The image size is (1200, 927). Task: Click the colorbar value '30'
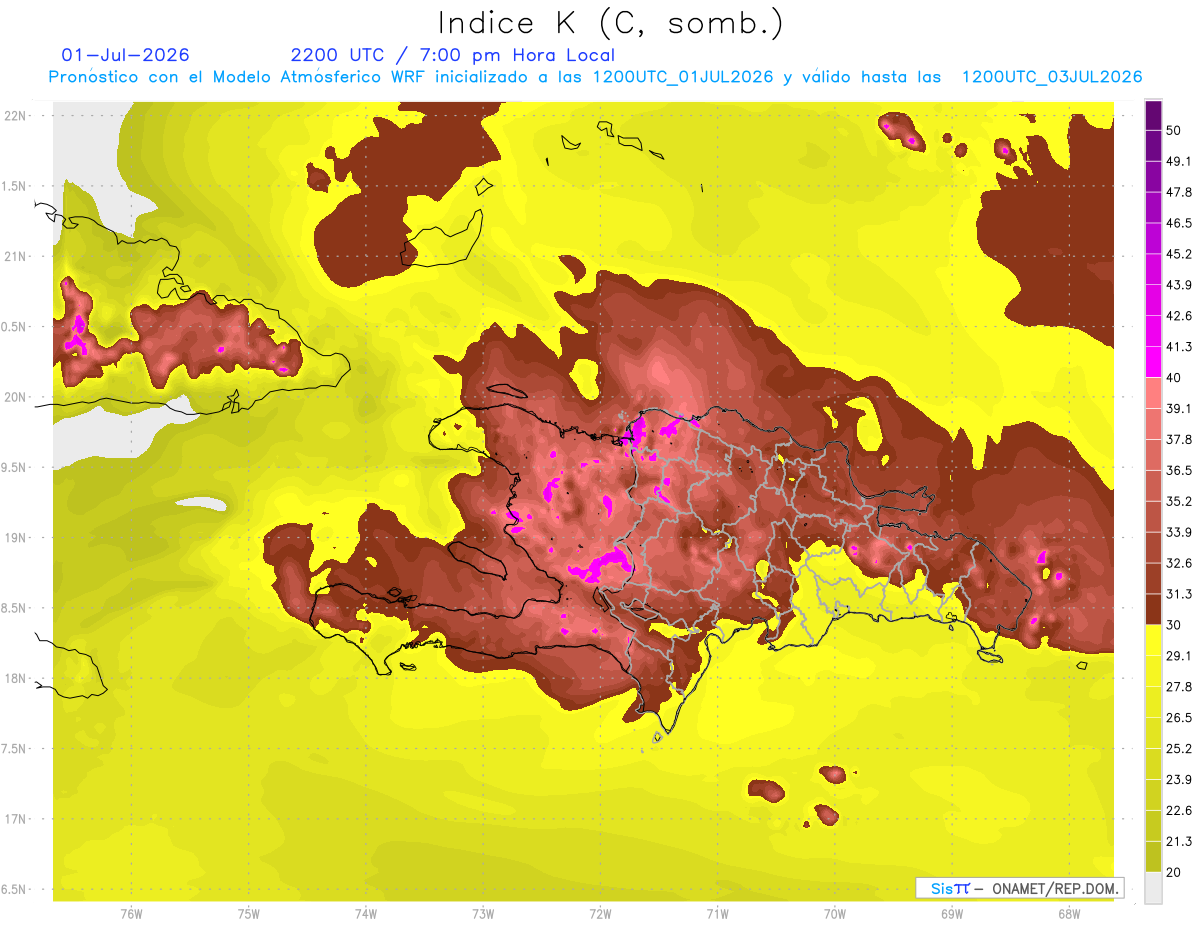click(x=1176, y=625)
